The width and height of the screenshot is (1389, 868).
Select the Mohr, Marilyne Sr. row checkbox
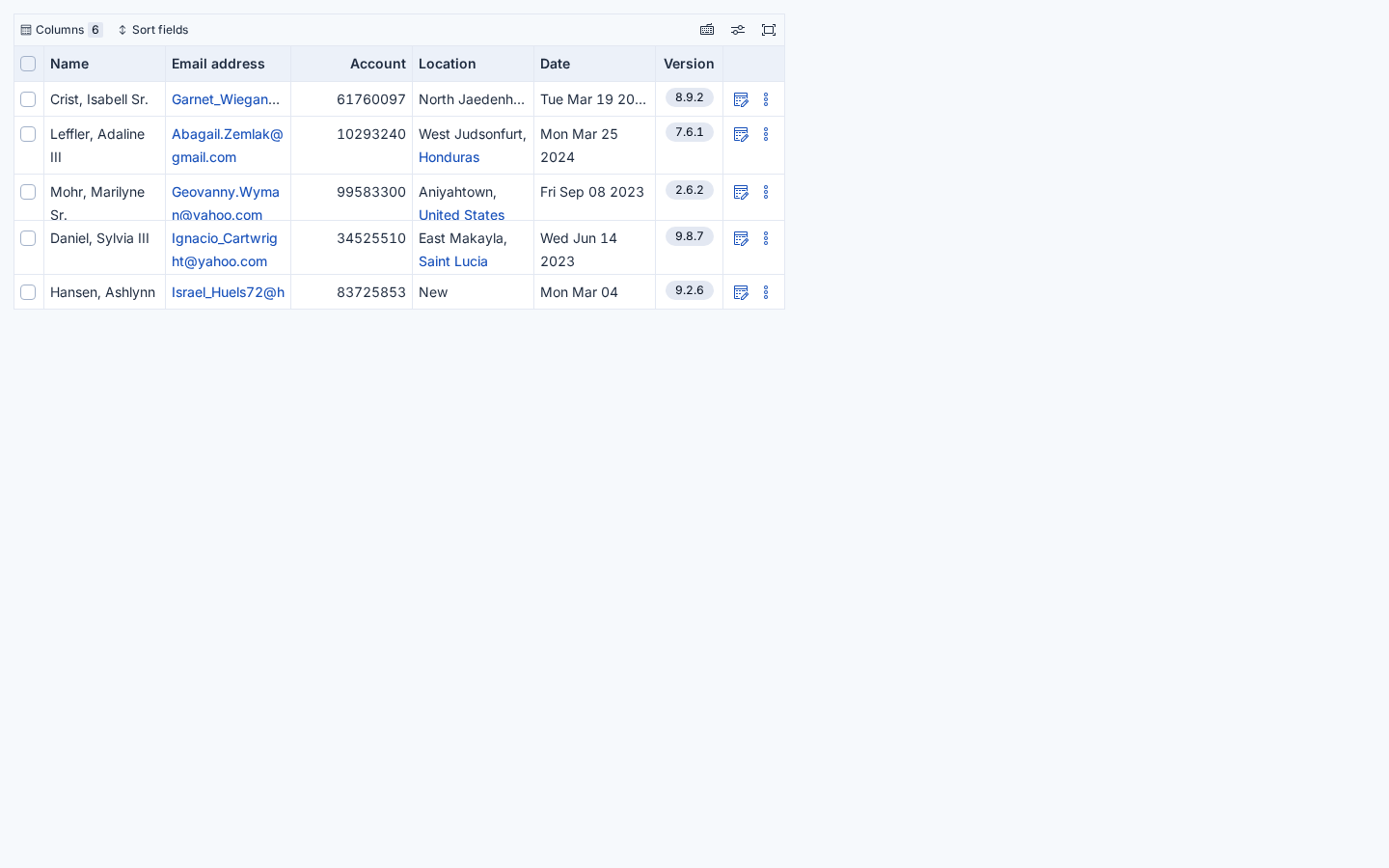28,192
